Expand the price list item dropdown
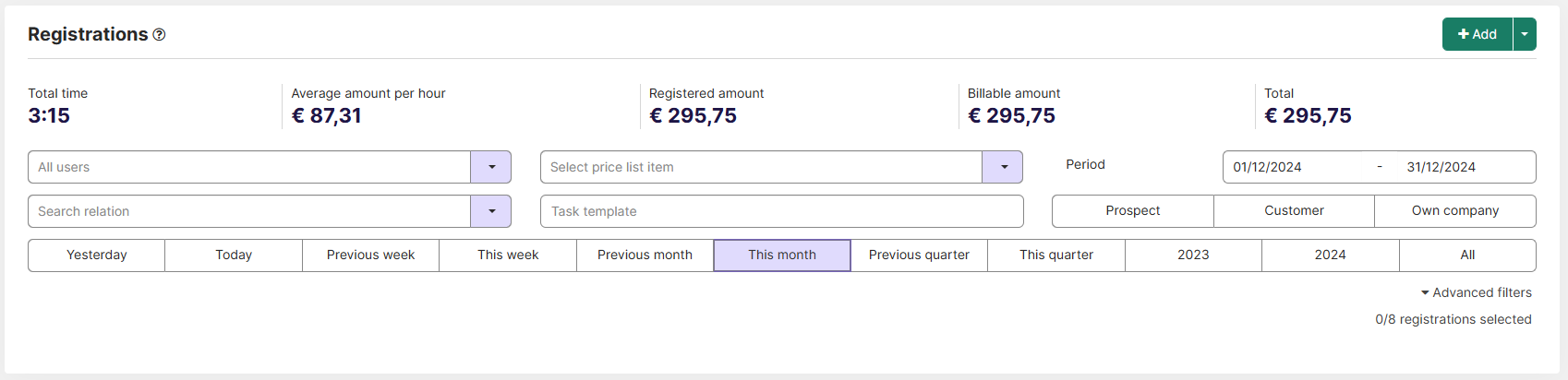 pyautogui.click(x=1003, y=167)
